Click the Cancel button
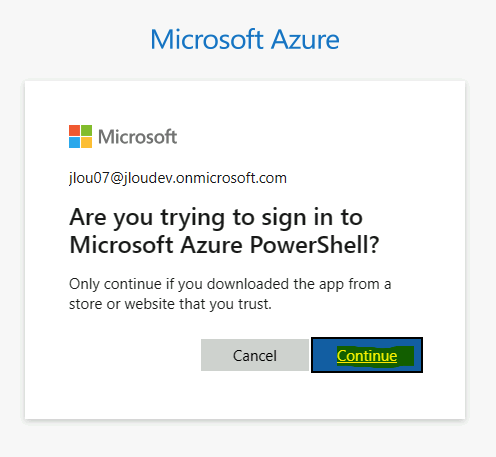The image size is (496, 457). coord(255,355)
